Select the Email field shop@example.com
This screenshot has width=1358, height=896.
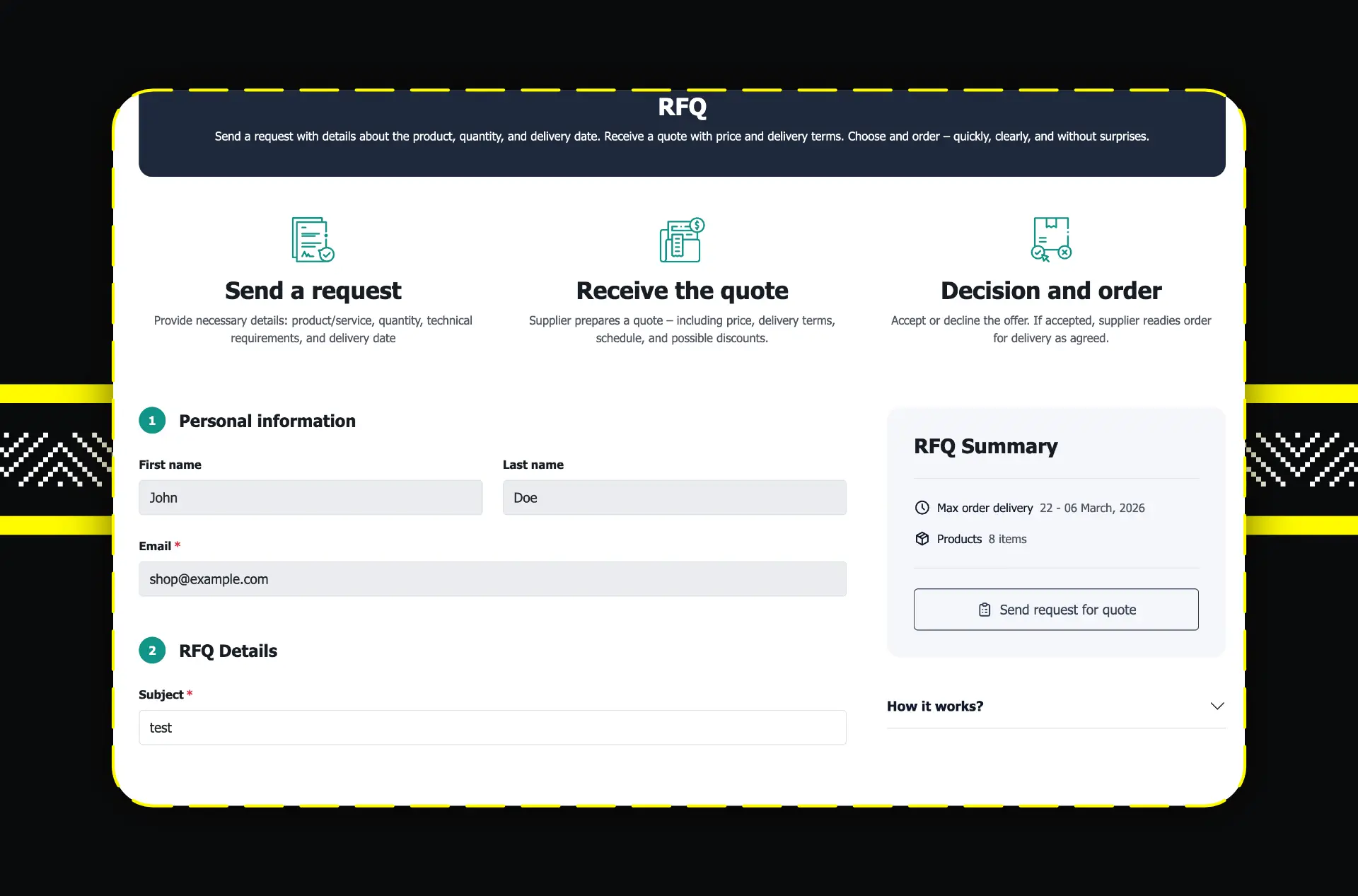point(492,579)
